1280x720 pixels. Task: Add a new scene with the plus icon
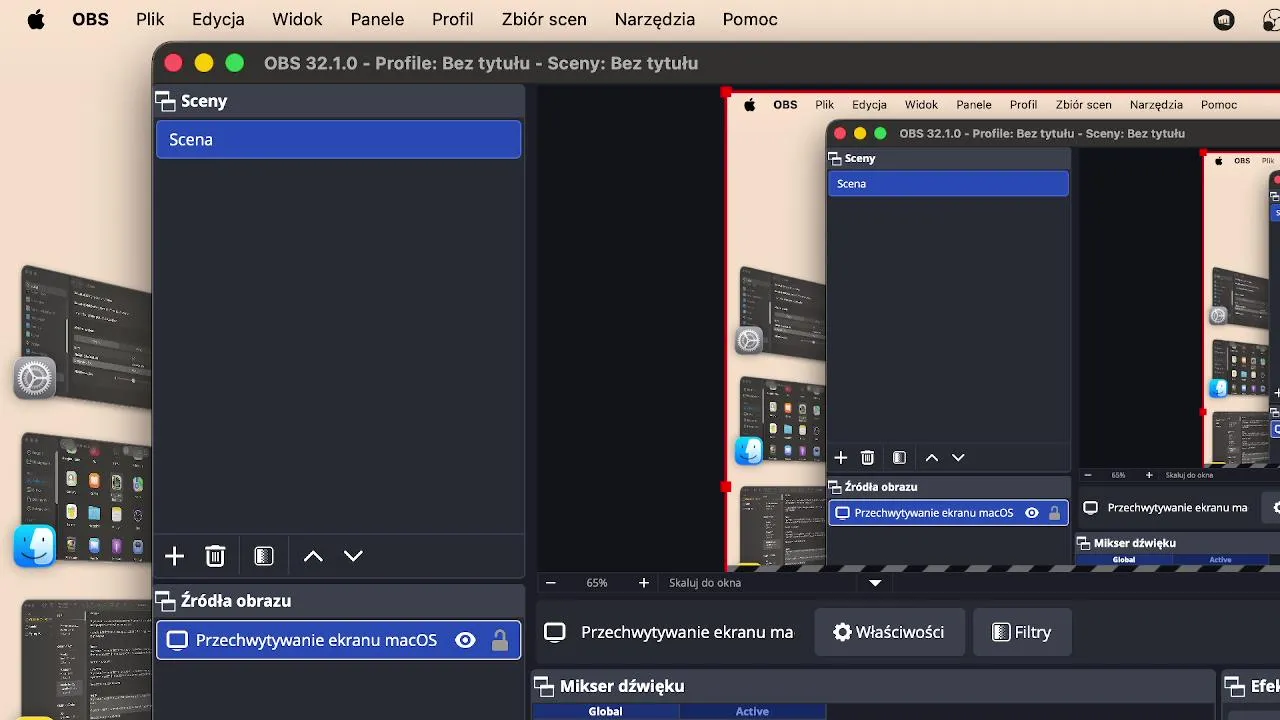(174, 556)
